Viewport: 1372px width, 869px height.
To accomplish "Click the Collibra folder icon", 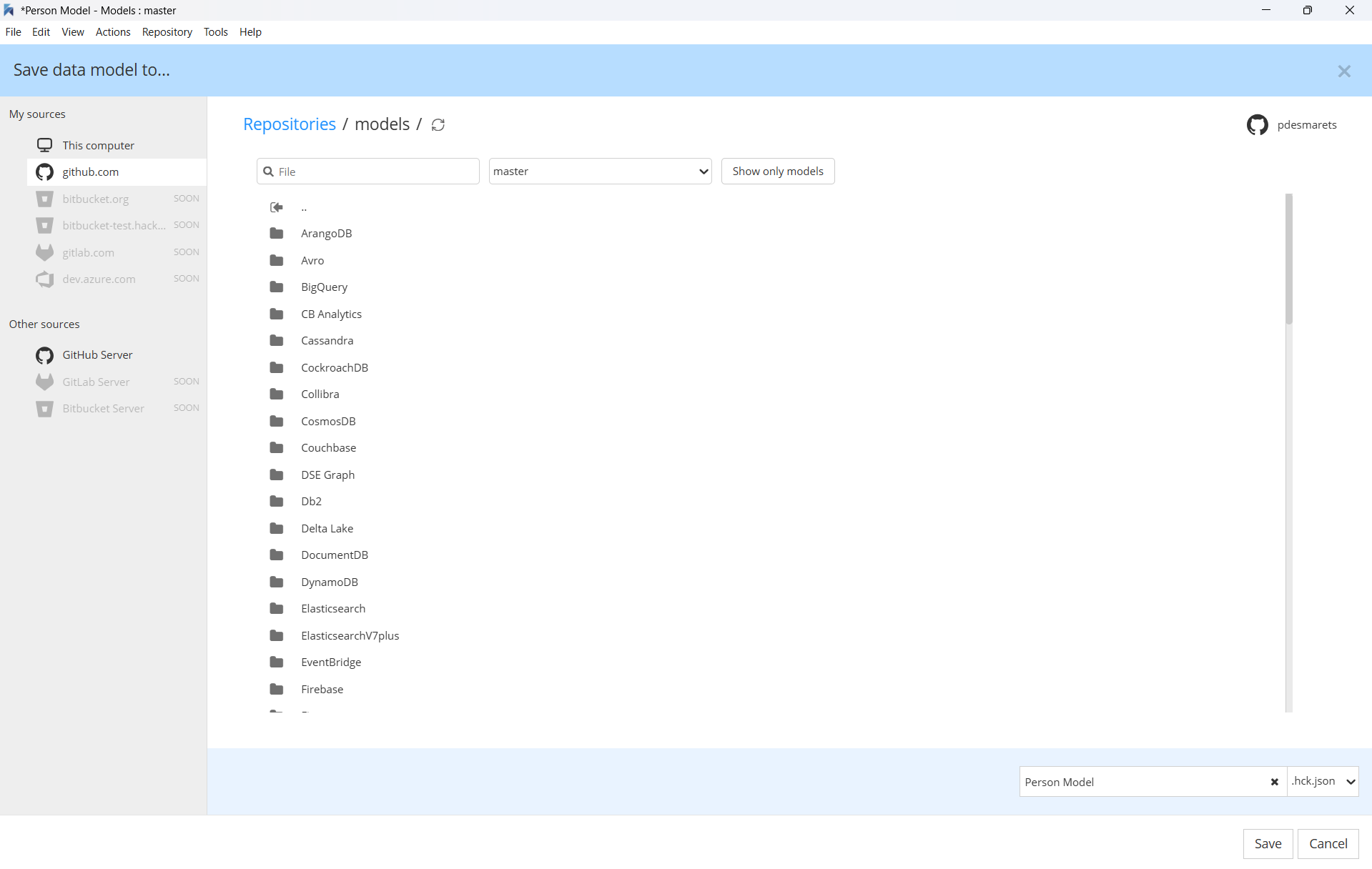I will (277, 394).
